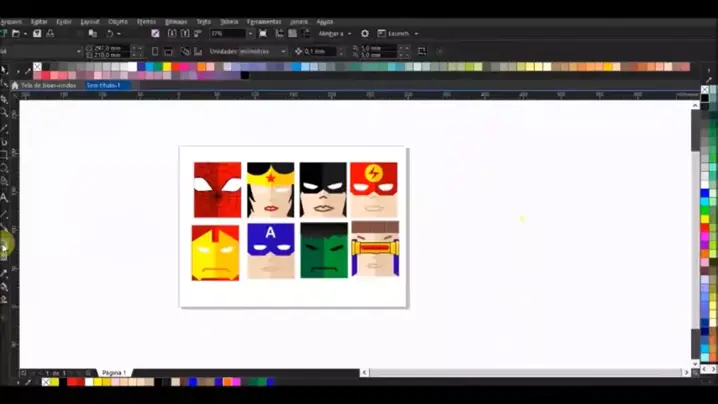Click the Save disk icon
Screen dimensions: 718x404
click(37, 33)
